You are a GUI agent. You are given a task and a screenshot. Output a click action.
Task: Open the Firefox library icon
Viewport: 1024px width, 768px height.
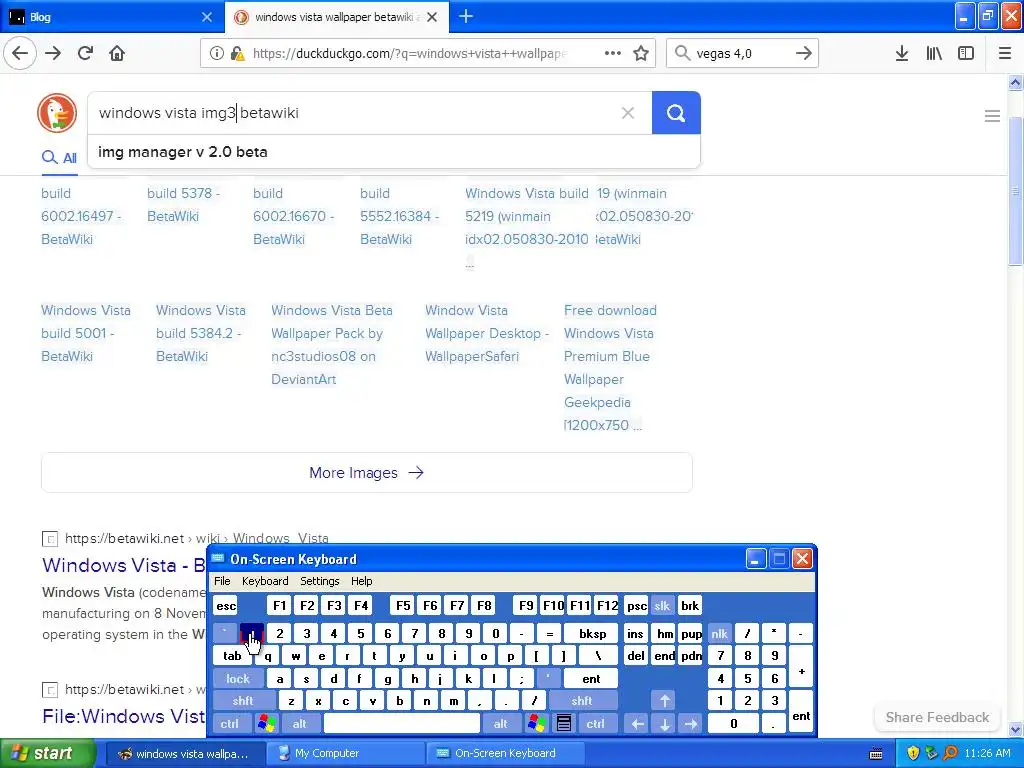(934, 53)
